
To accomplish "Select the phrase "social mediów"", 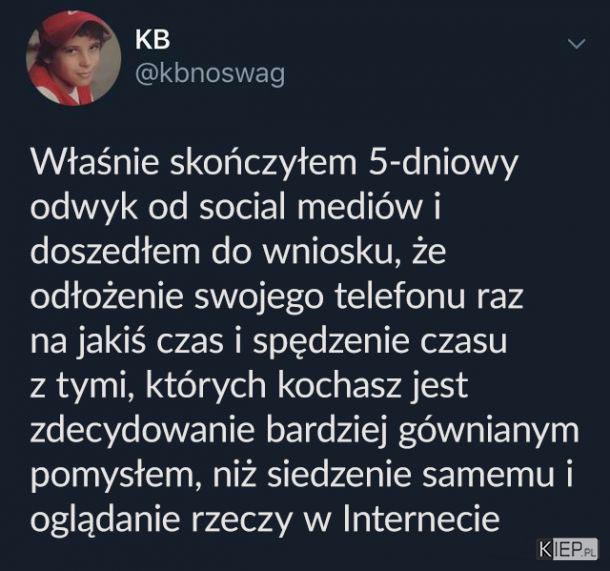I will [x=311, y=207].
